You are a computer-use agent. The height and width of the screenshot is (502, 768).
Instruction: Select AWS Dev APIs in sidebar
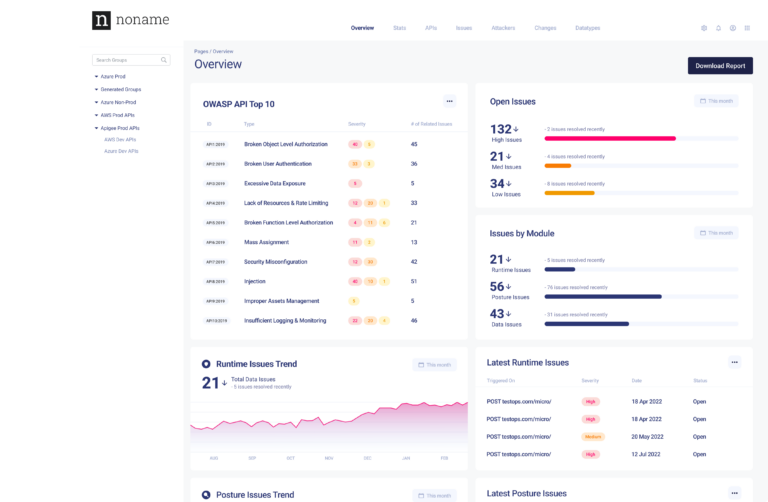(x=121, y=140)
